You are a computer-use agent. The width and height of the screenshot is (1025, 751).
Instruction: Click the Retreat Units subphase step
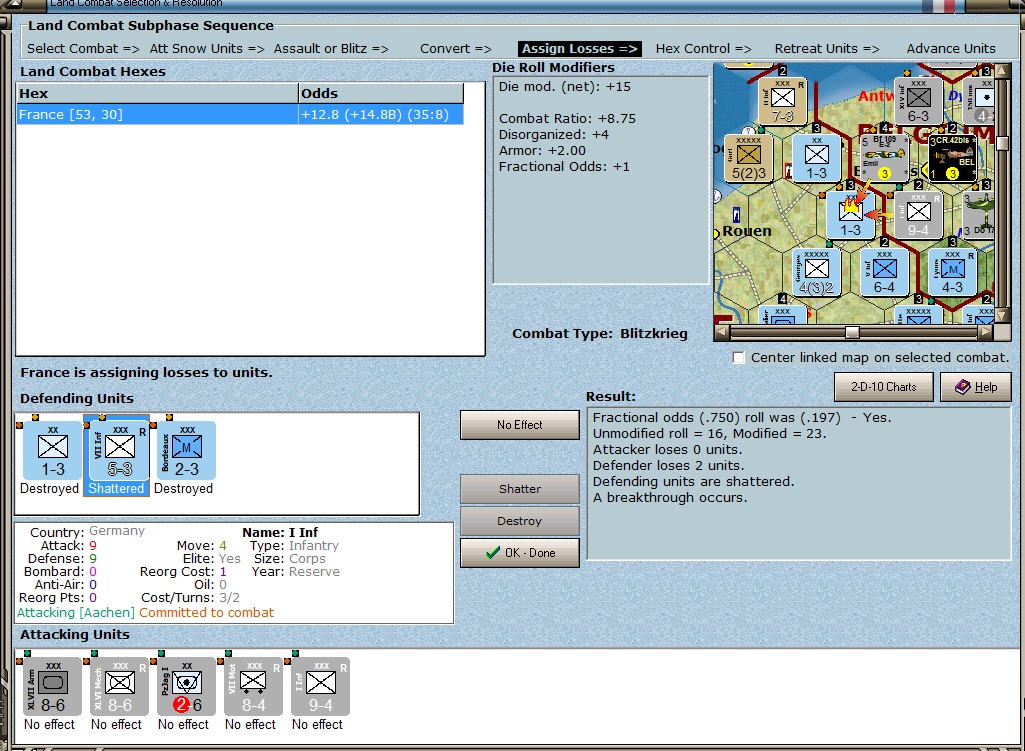click(x=827, y=48)
